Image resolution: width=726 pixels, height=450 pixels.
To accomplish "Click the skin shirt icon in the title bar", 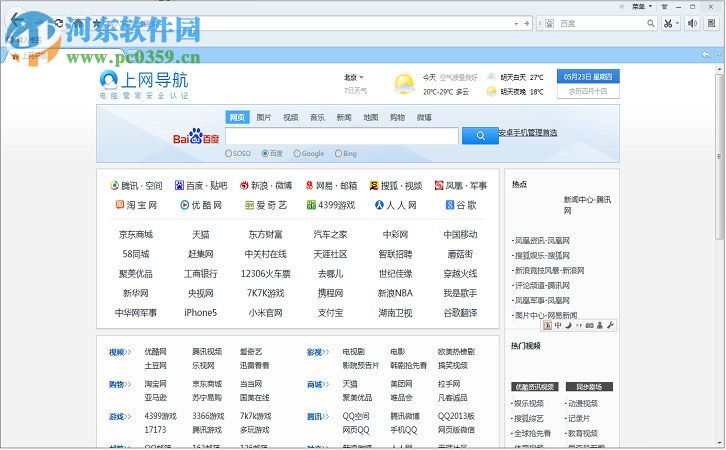I will [665, 6].
